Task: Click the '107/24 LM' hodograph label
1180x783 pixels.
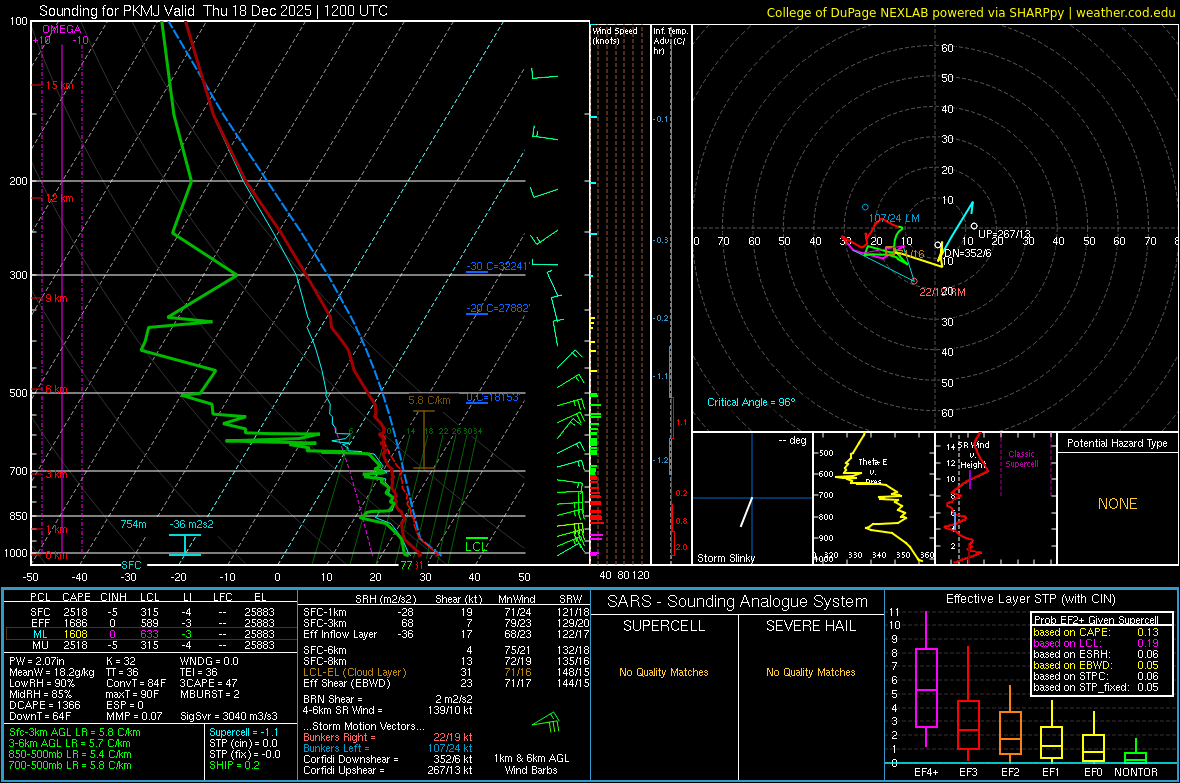Action: pos(894,218)
